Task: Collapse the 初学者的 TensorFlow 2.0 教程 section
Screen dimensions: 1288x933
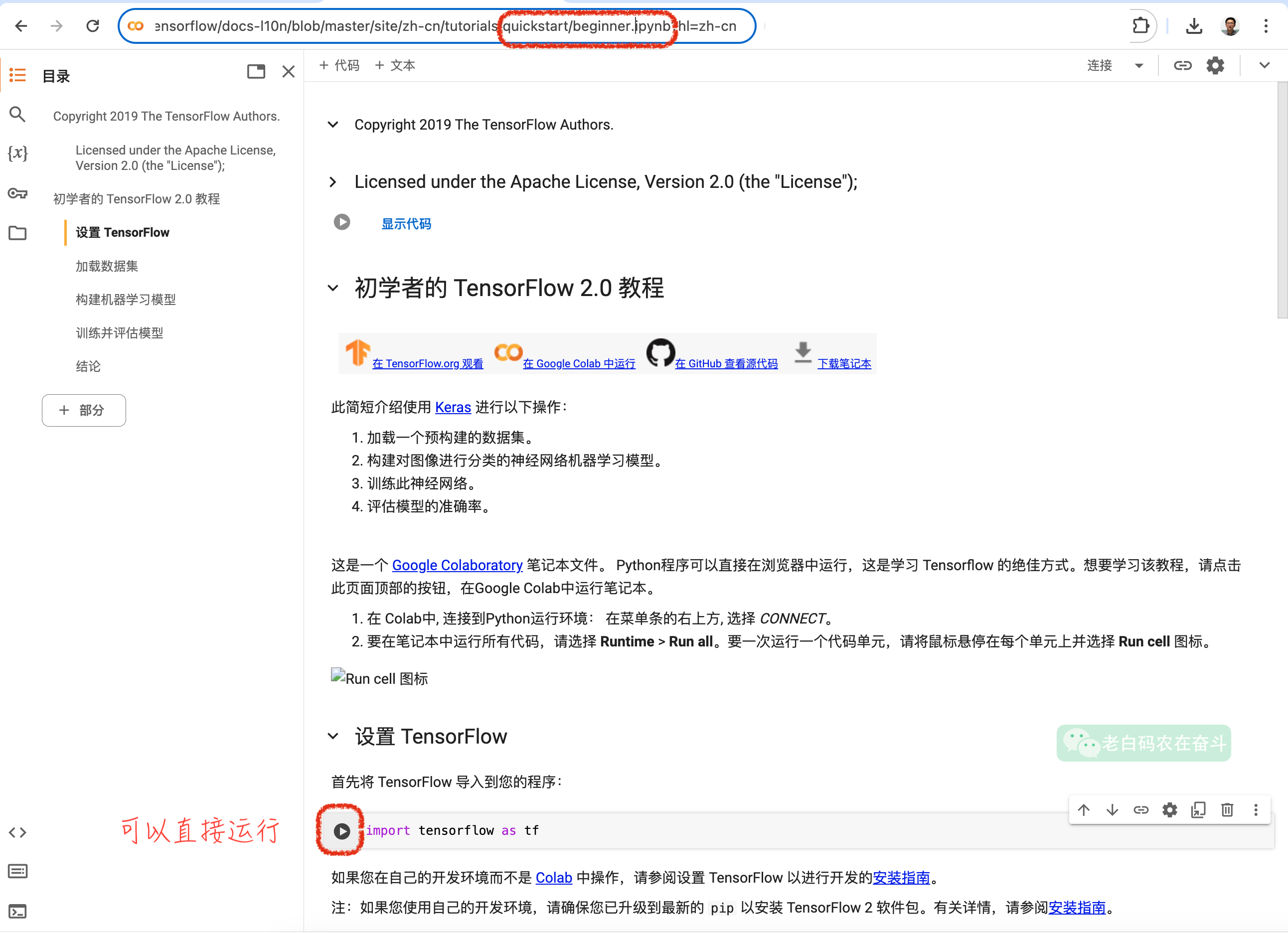Action: click(333, 288)
